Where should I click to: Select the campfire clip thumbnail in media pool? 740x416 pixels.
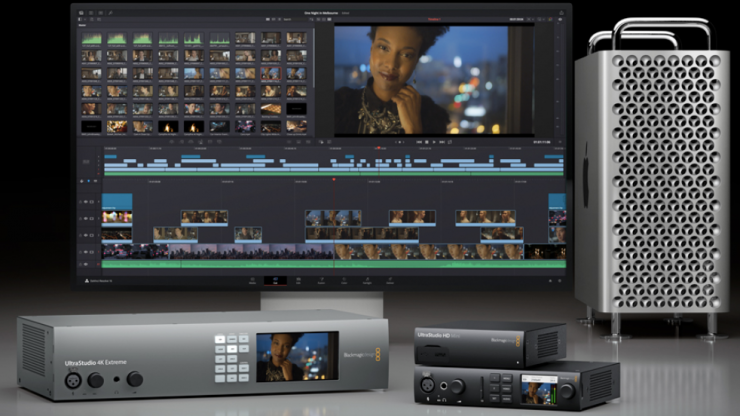tap(166, 126)
